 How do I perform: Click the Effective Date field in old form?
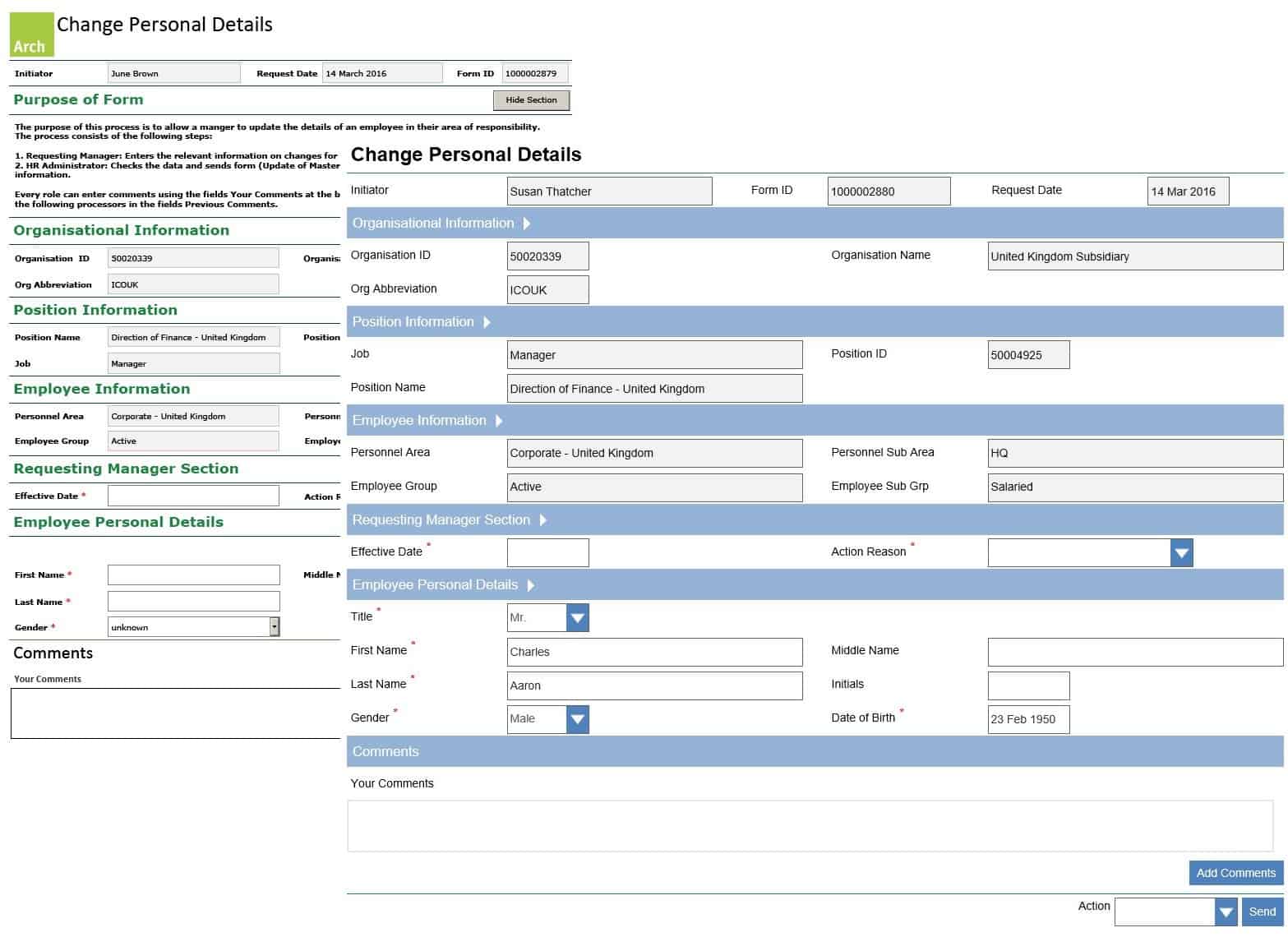[194, 496]
